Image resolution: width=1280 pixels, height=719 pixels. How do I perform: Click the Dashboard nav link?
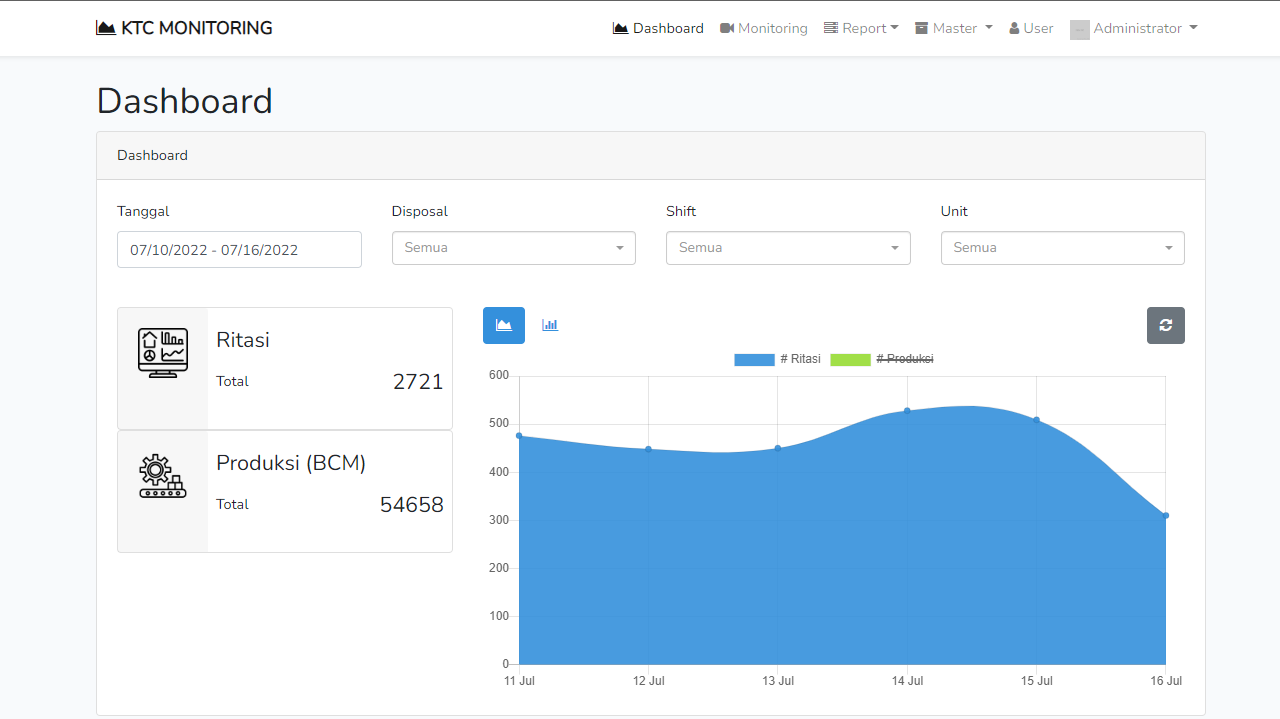coord(658,28)
